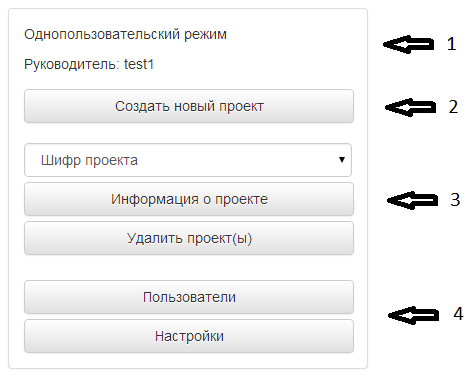This screenshot has width=472, height=377.
Task: Click the Однопользовательский режим heading text
Action: [x=125, y=34]
